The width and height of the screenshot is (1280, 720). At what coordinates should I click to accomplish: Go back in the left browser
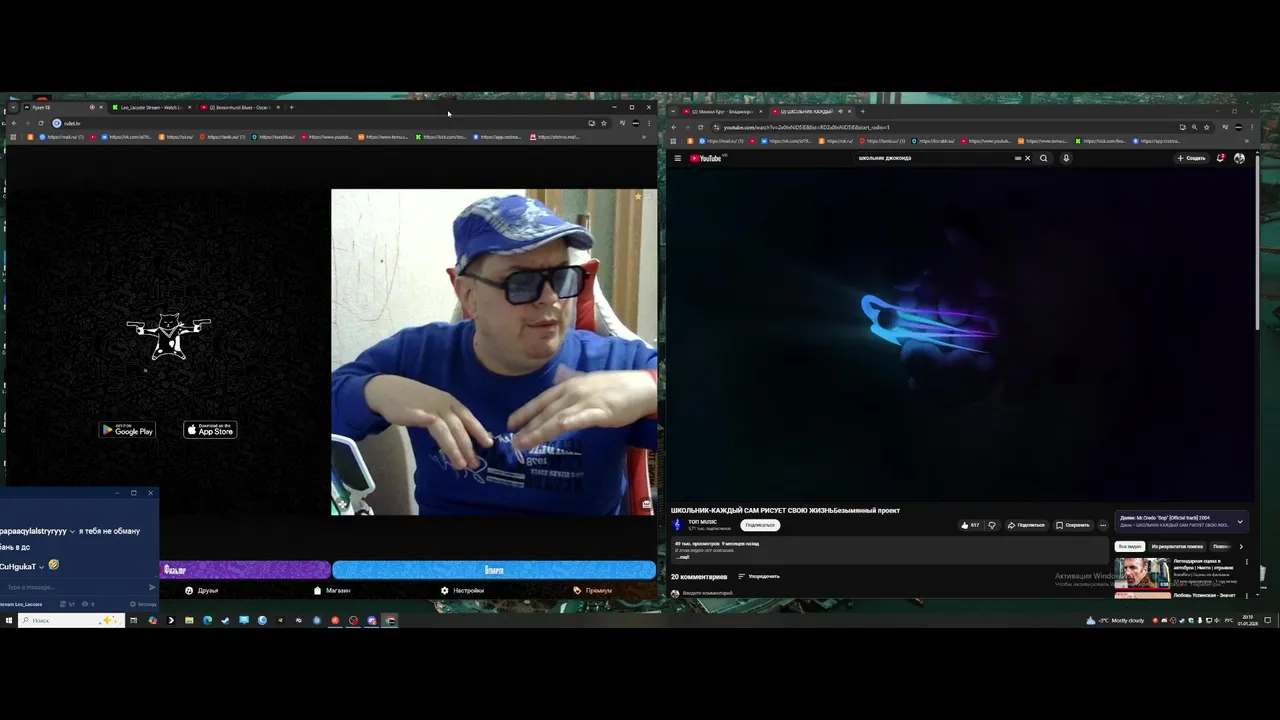[x=13, y=123]
